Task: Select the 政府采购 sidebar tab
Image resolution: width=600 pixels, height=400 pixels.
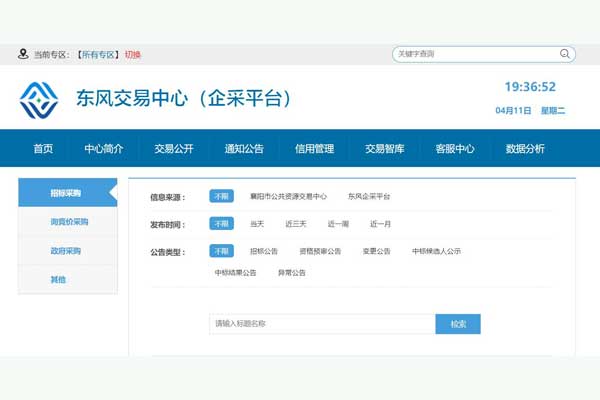Action: 68,251
